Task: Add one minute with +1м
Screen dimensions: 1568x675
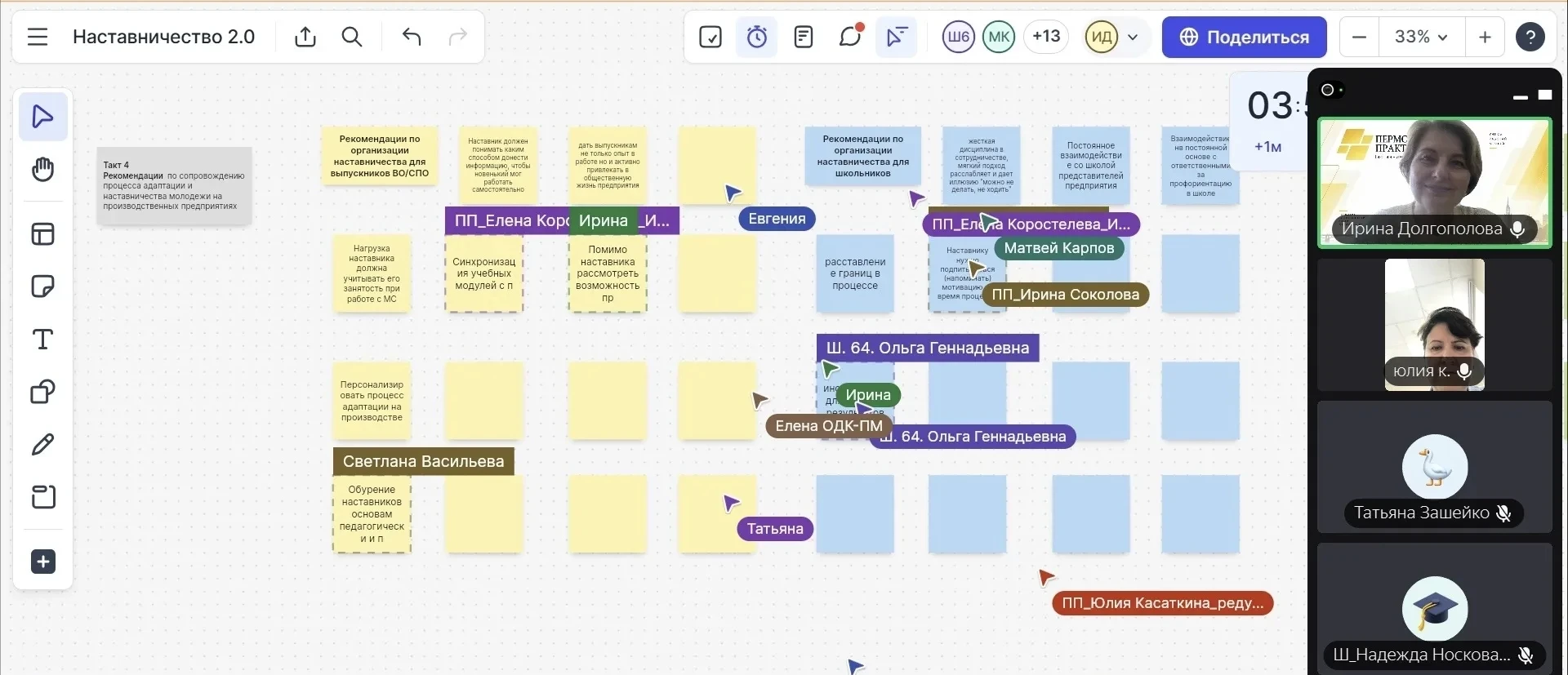Action: 1267,147
